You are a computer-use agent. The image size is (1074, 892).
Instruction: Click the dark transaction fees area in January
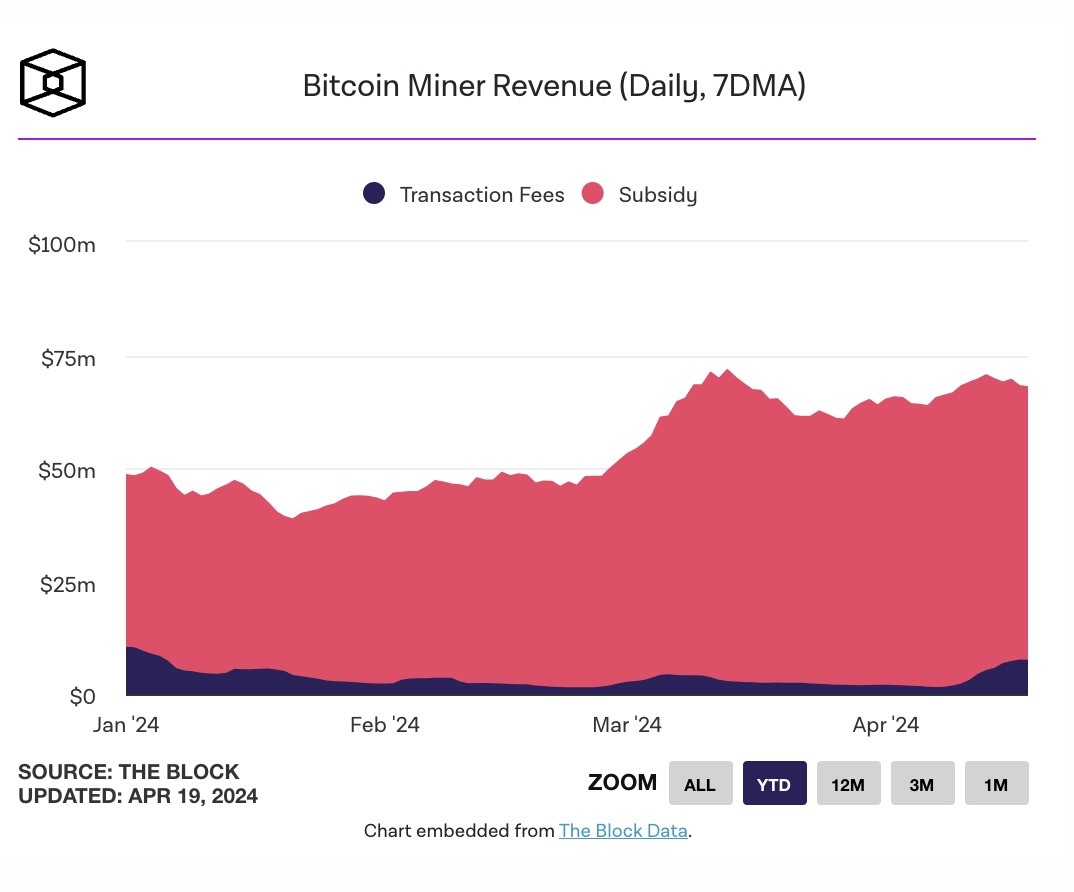tap(158, 675)
